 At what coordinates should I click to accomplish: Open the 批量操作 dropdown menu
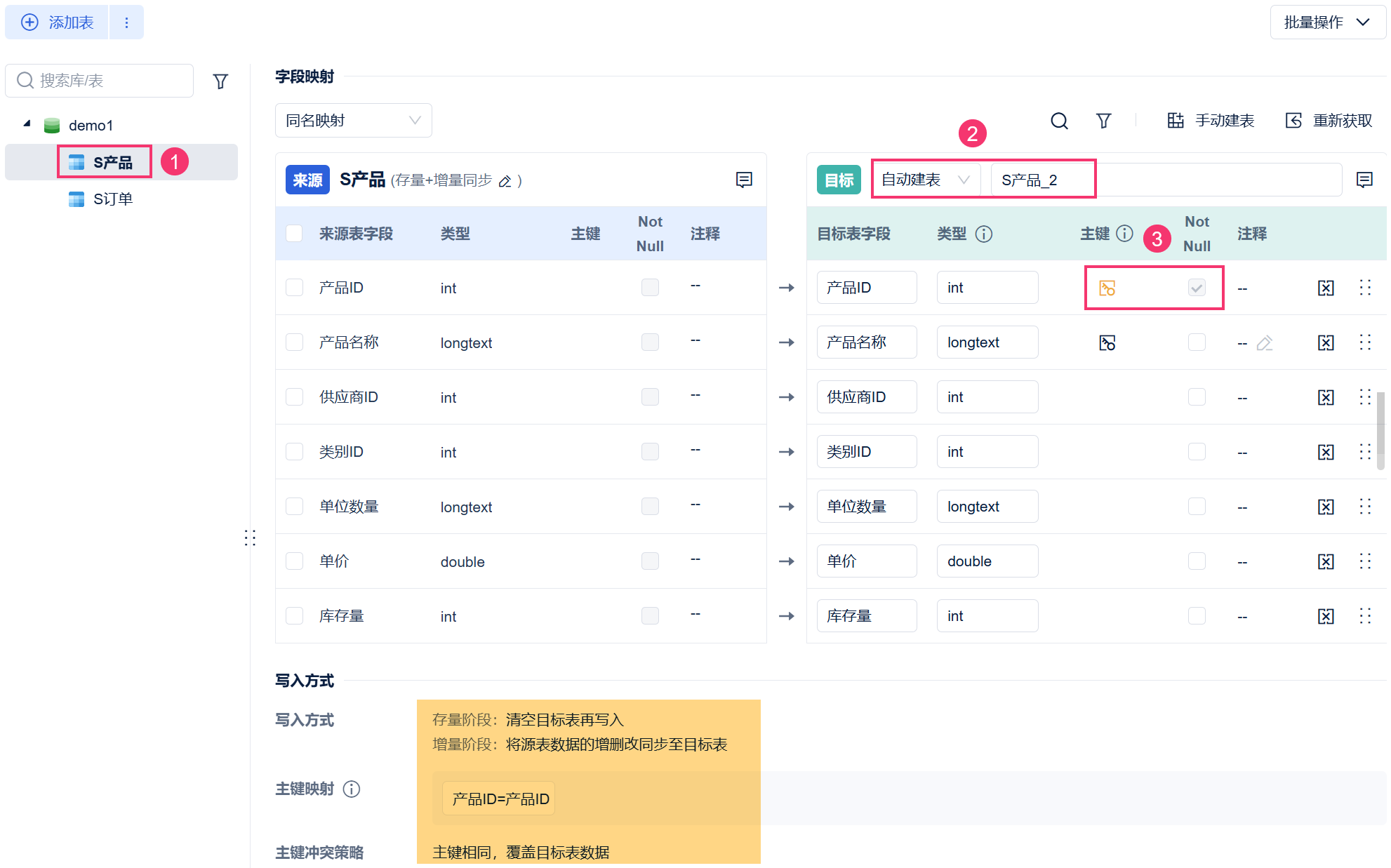pos(1326,22)
